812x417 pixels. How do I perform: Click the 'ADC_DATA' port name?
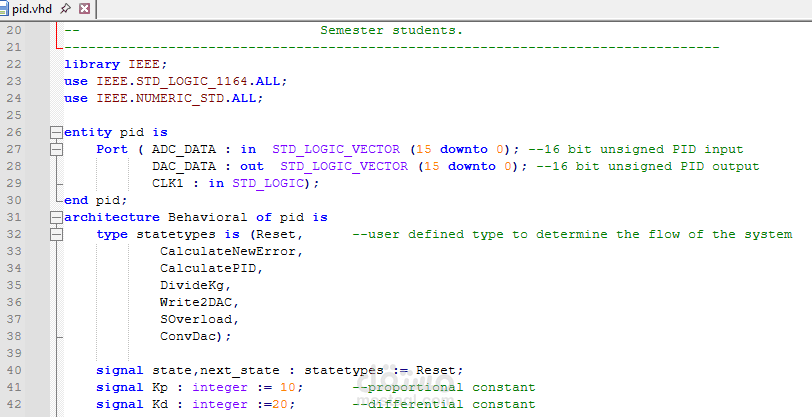pyautogui.click(x=184, y=149)
